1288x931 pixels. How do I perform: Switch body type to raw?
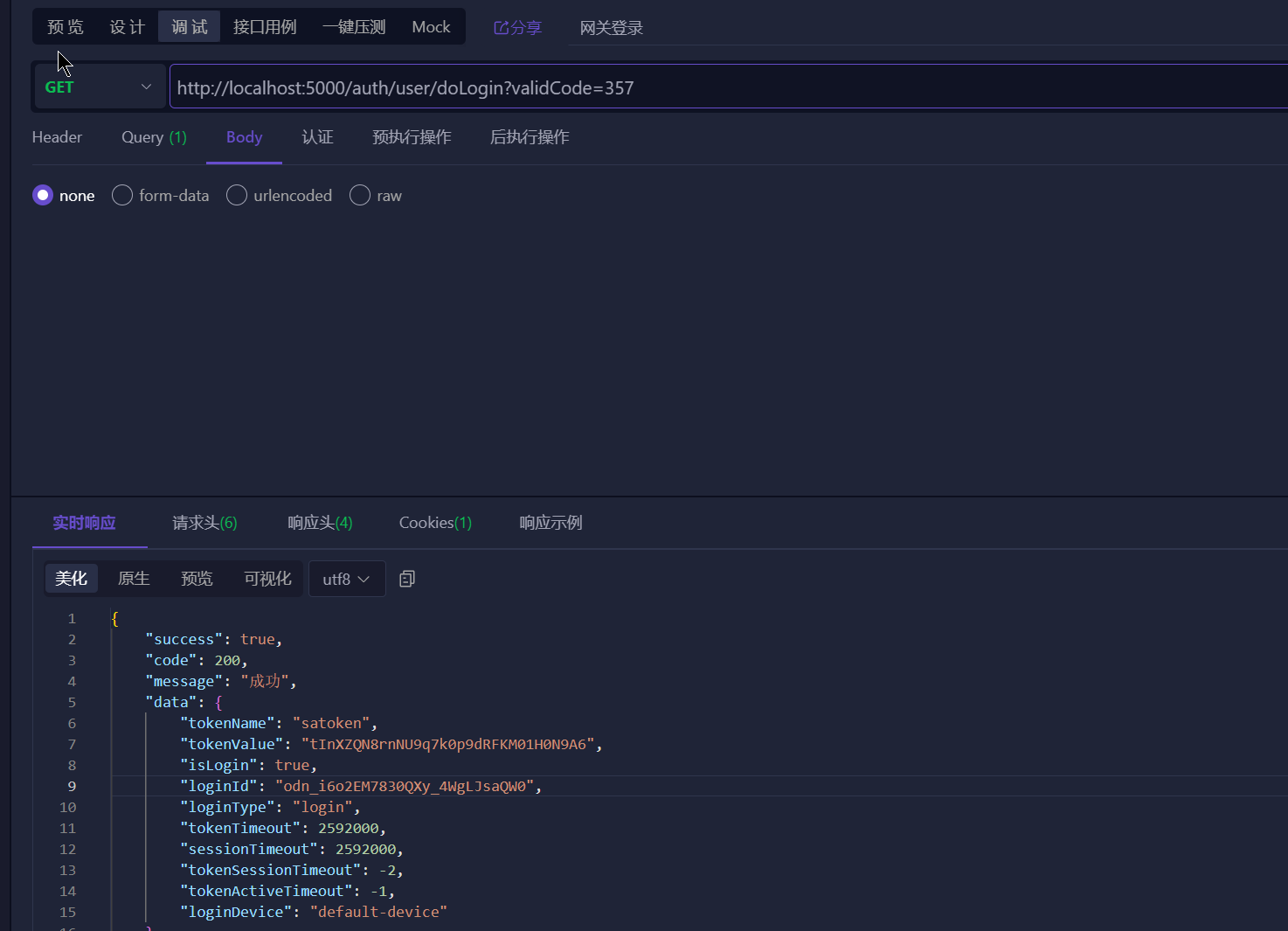click(360, 195)
